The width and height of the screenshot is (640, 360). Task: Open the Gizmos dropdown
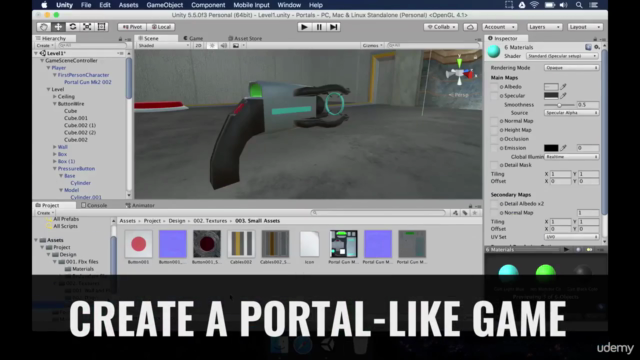click(372, 46)
